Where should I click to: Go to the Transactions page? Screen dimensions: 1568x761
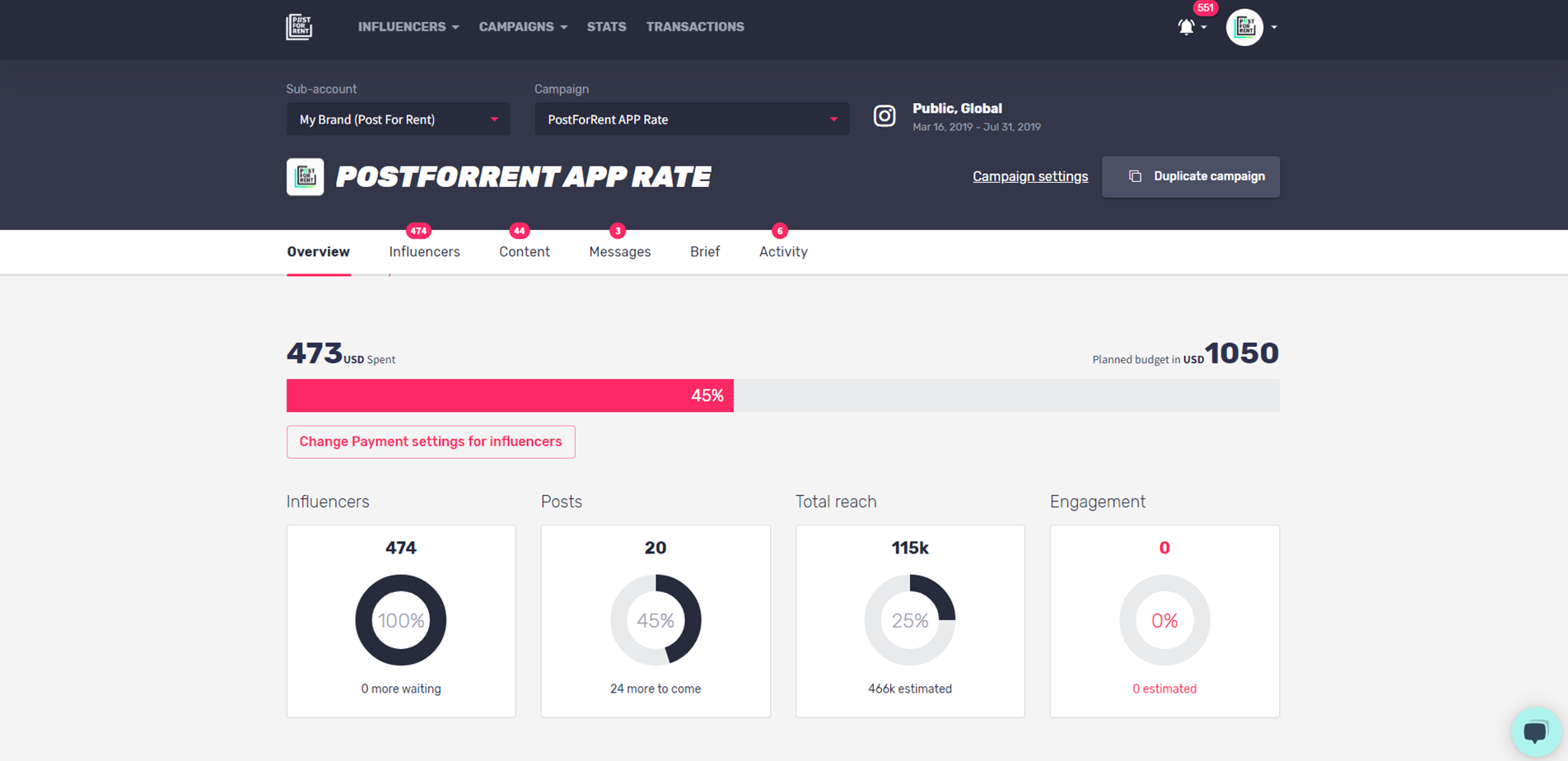[695, 27]
